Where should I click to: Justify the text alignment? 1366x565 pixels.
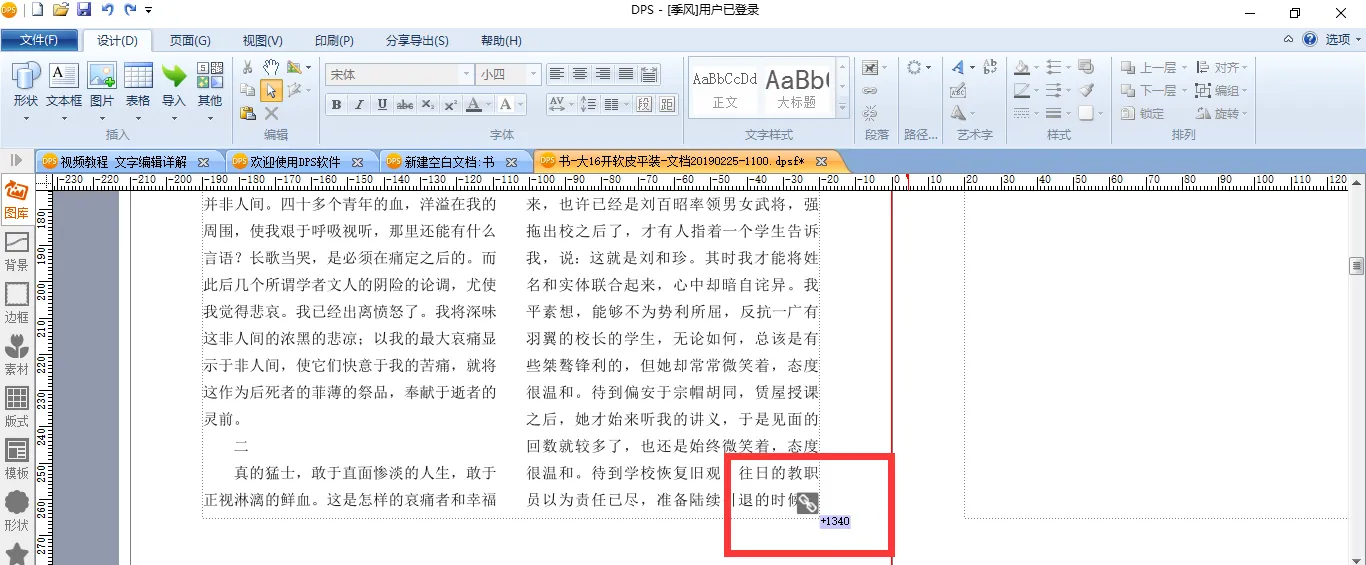coord(626,74)
